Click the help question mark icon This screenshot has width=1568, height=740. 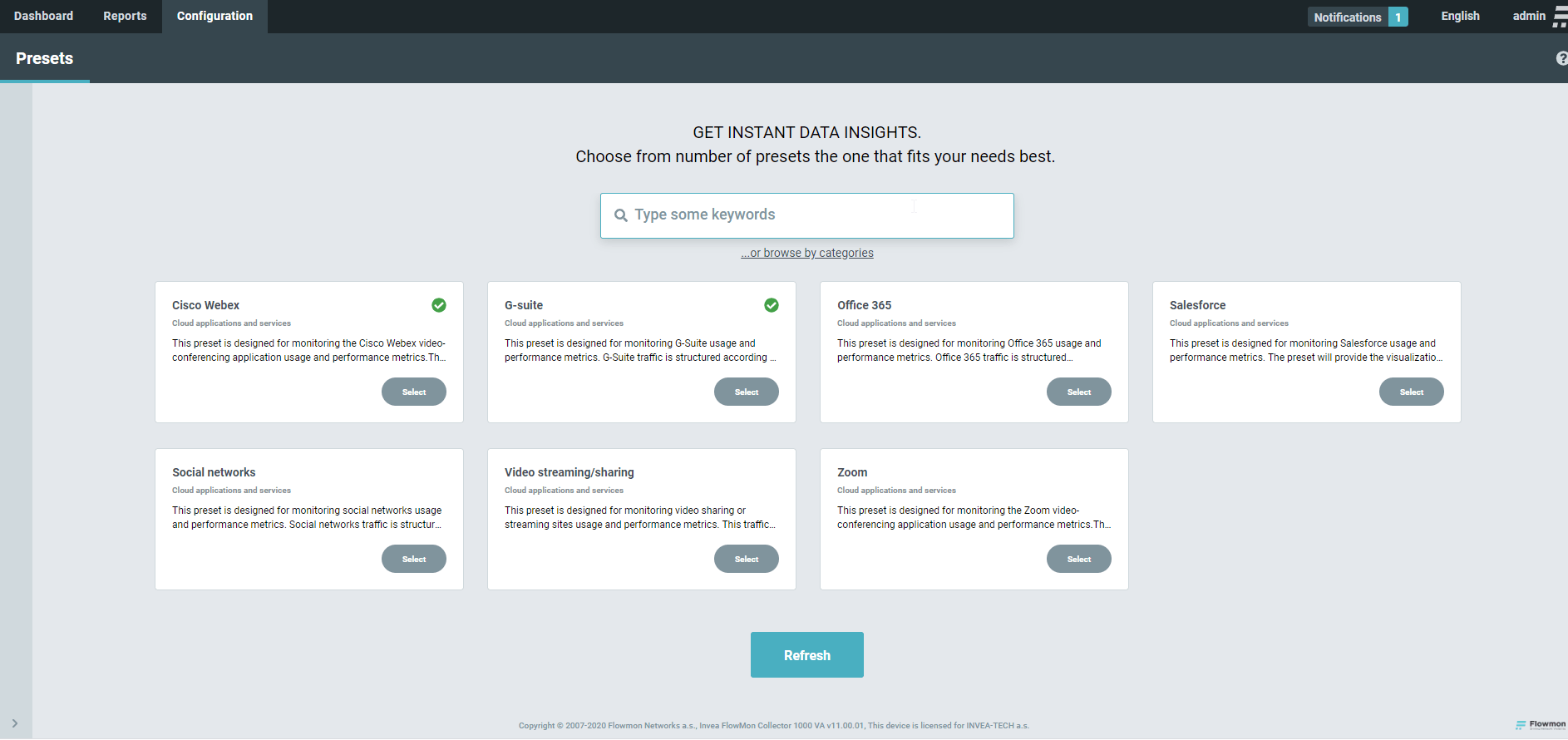(1561, 58)
